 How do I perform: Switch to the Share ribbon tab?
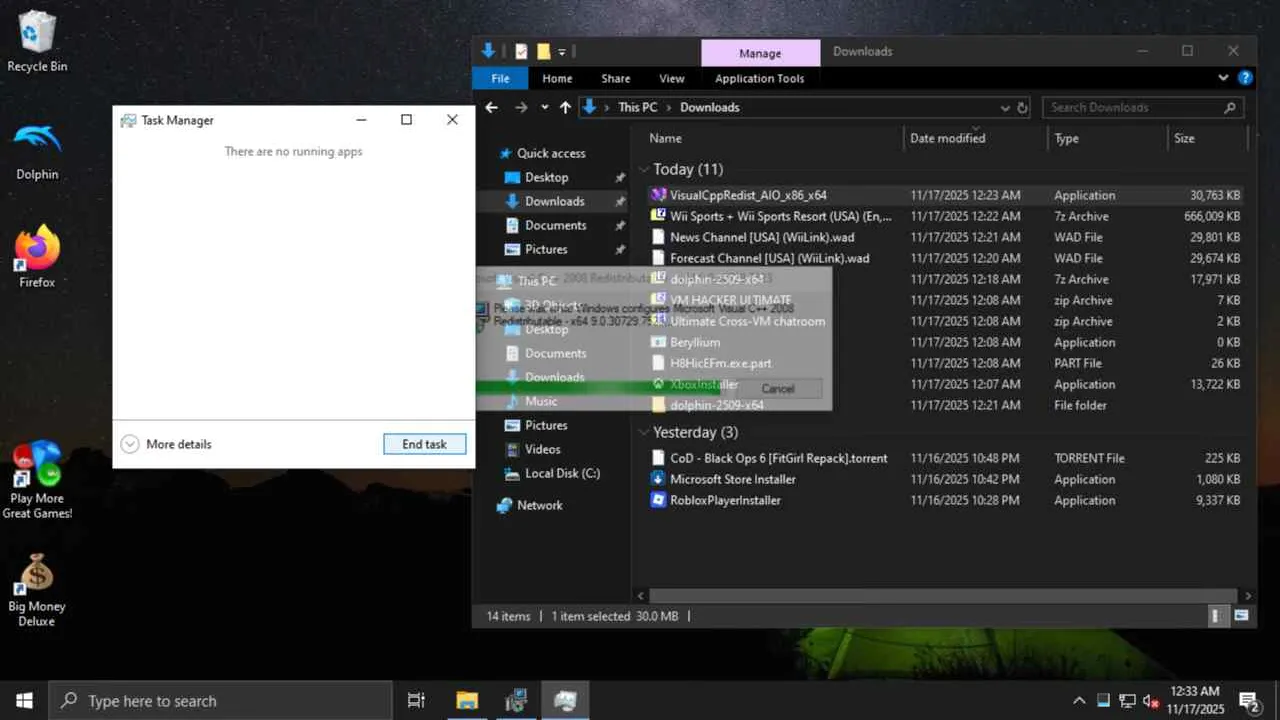click(x=616, y=78)
